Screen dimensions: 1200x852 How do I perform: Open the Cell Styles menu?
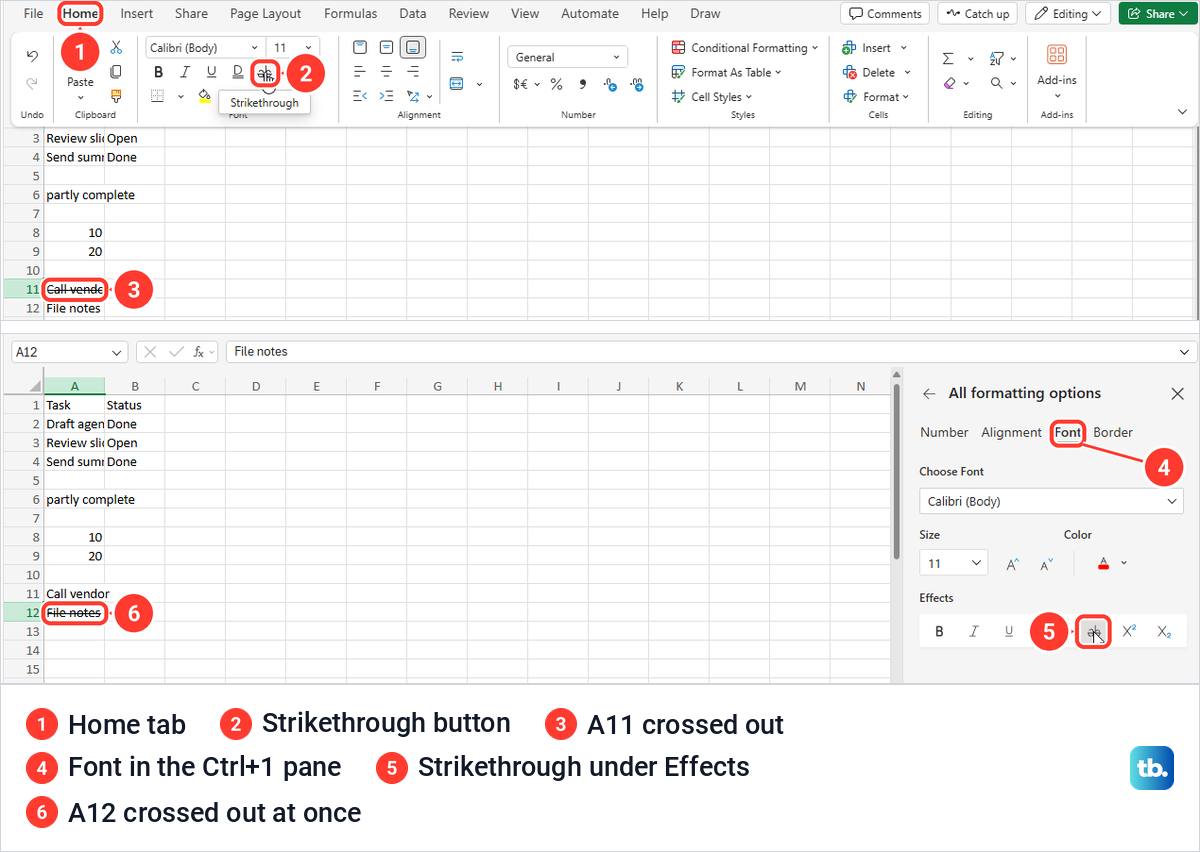pyautogui.click(x=711, y=97)
